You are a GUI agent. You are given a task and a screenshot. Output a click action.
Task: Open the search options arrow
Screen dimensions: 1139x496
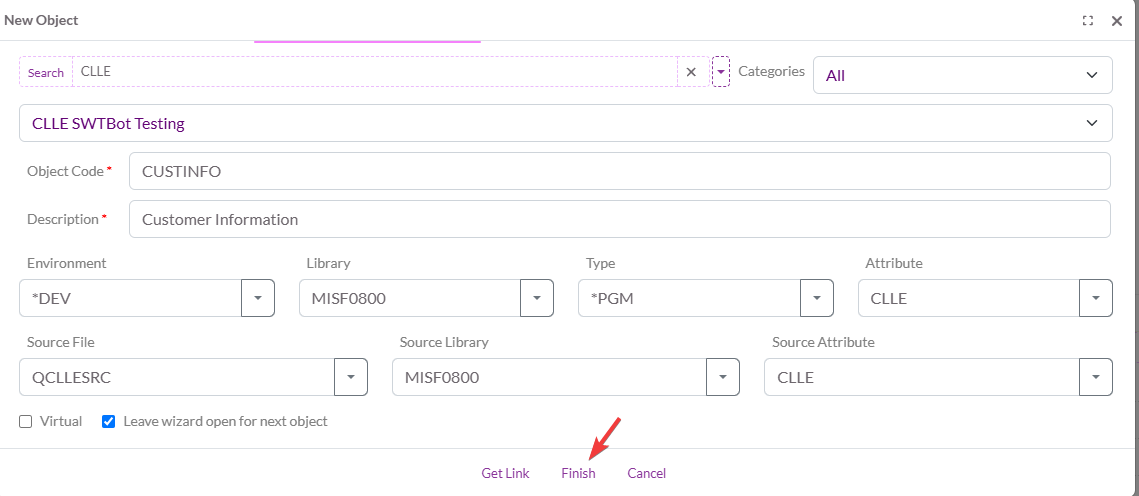(x=721, y=72)
